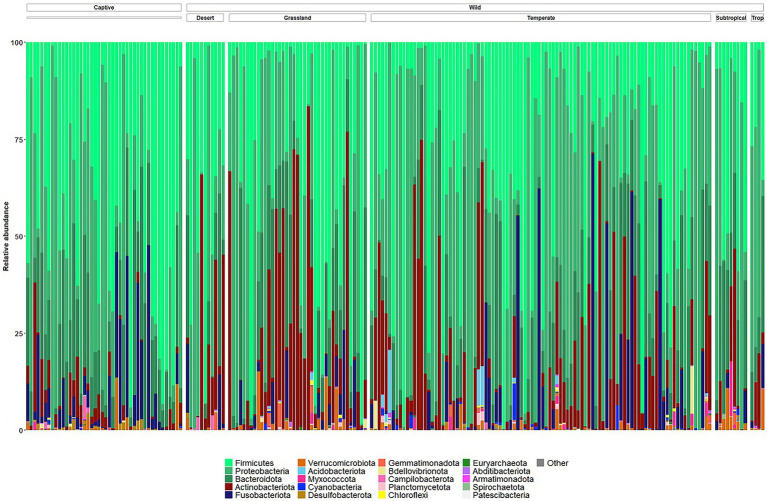Select the Verrucomicrobiota orange legend swatch
Viewport: 767px width, 501px height.
301,463
